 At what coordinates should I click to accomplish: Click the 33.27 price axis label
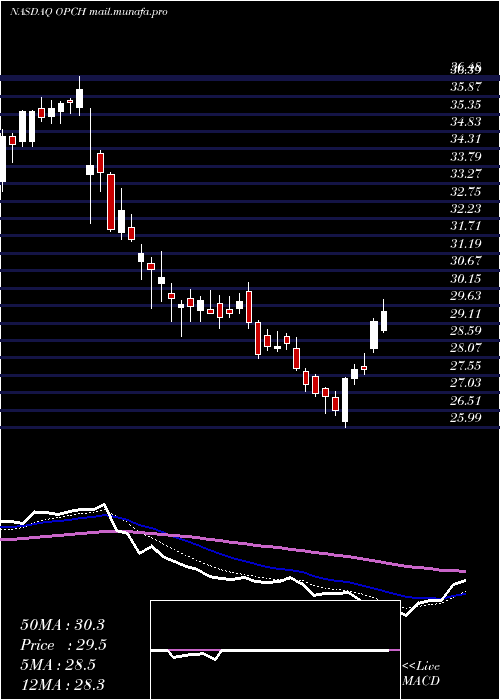point(465,174)
